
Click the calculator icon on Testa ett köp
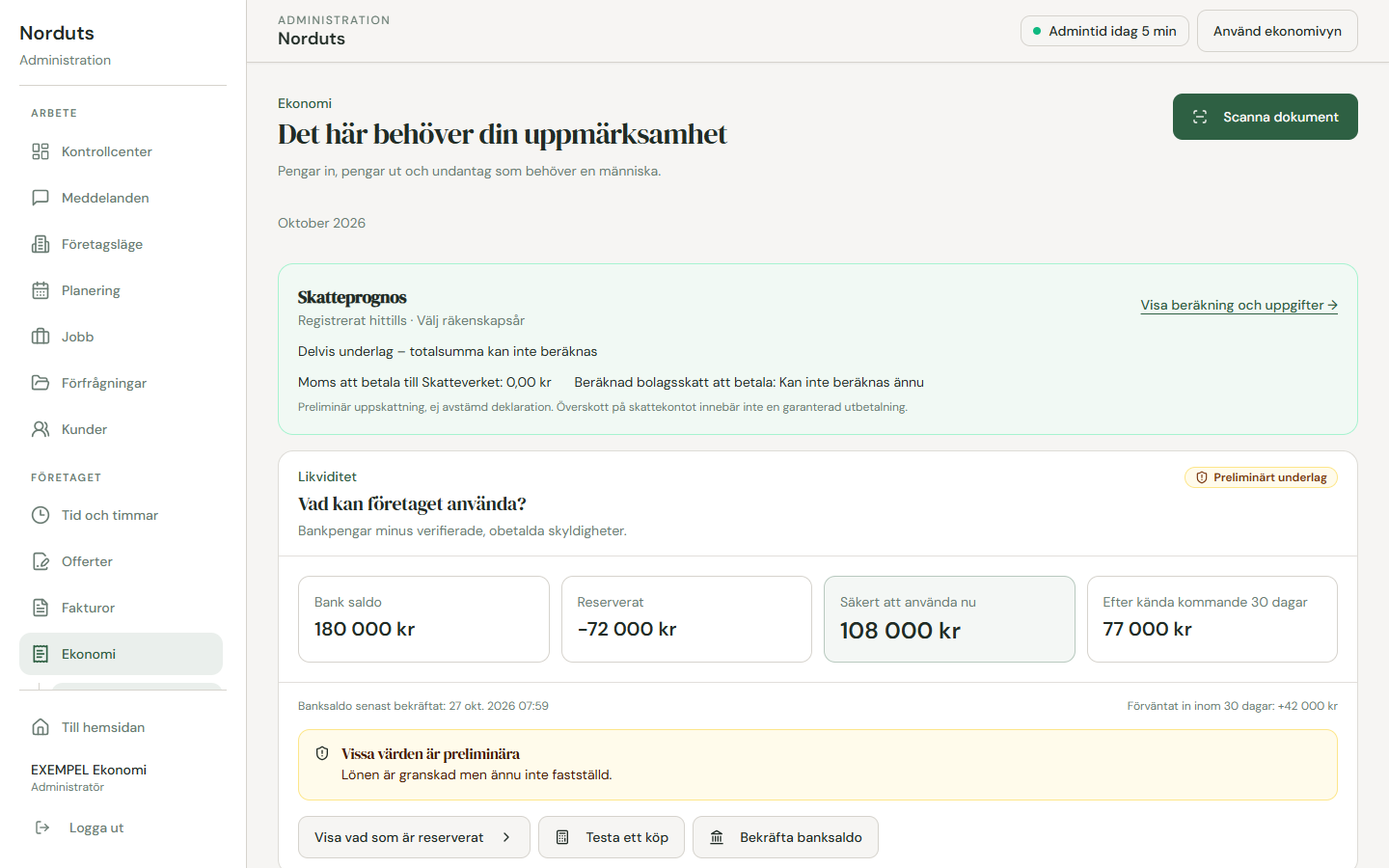coord(562,837)
